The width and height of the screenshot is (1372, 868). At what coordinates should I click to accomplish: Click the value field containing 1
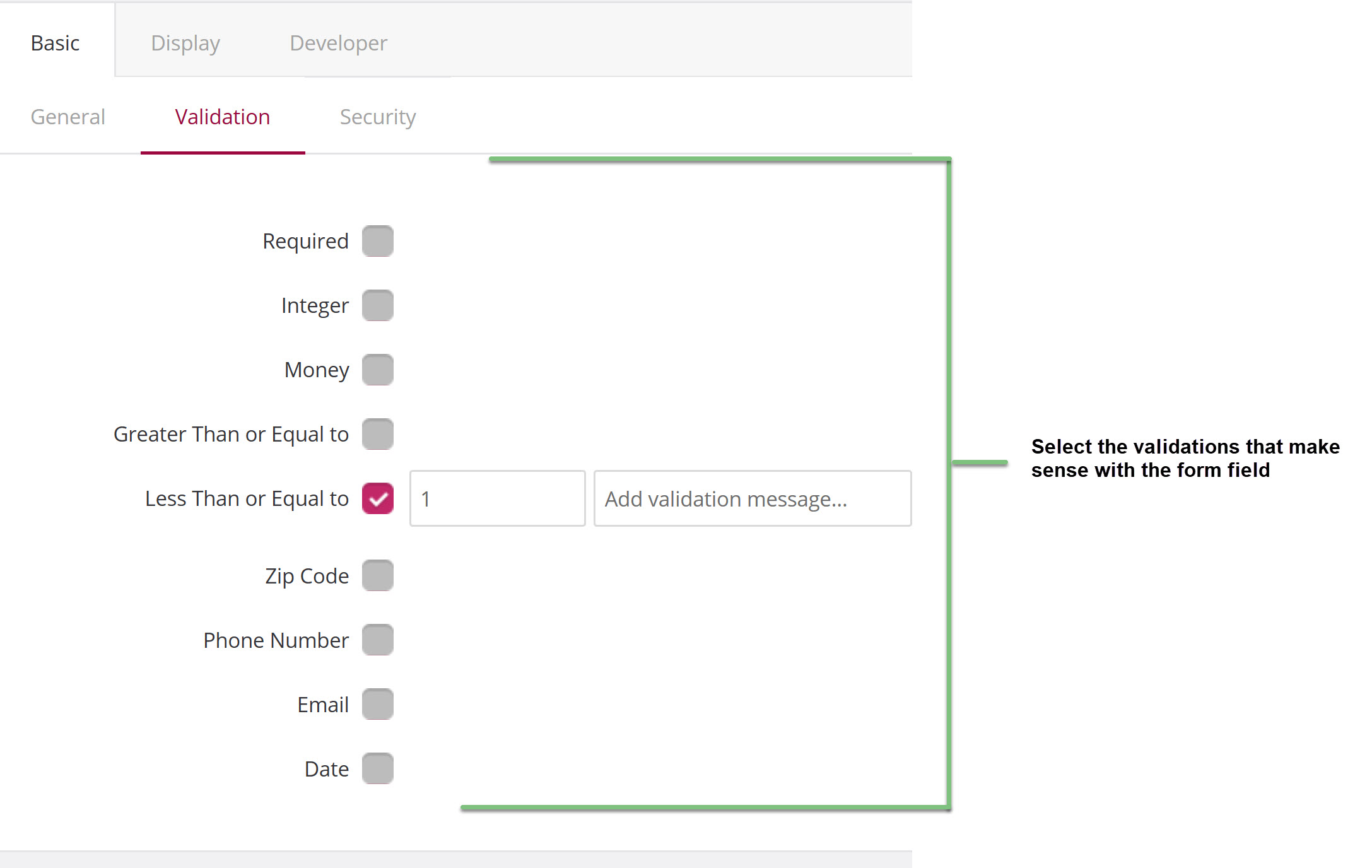point(498,498)
